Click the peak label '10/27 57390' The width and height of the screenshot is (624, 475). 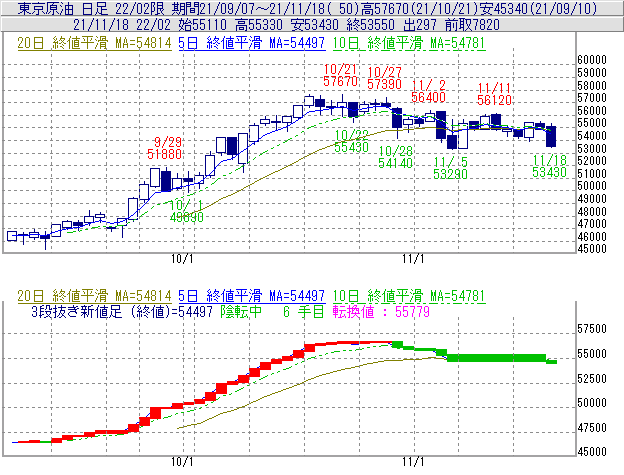coord(384,78)
